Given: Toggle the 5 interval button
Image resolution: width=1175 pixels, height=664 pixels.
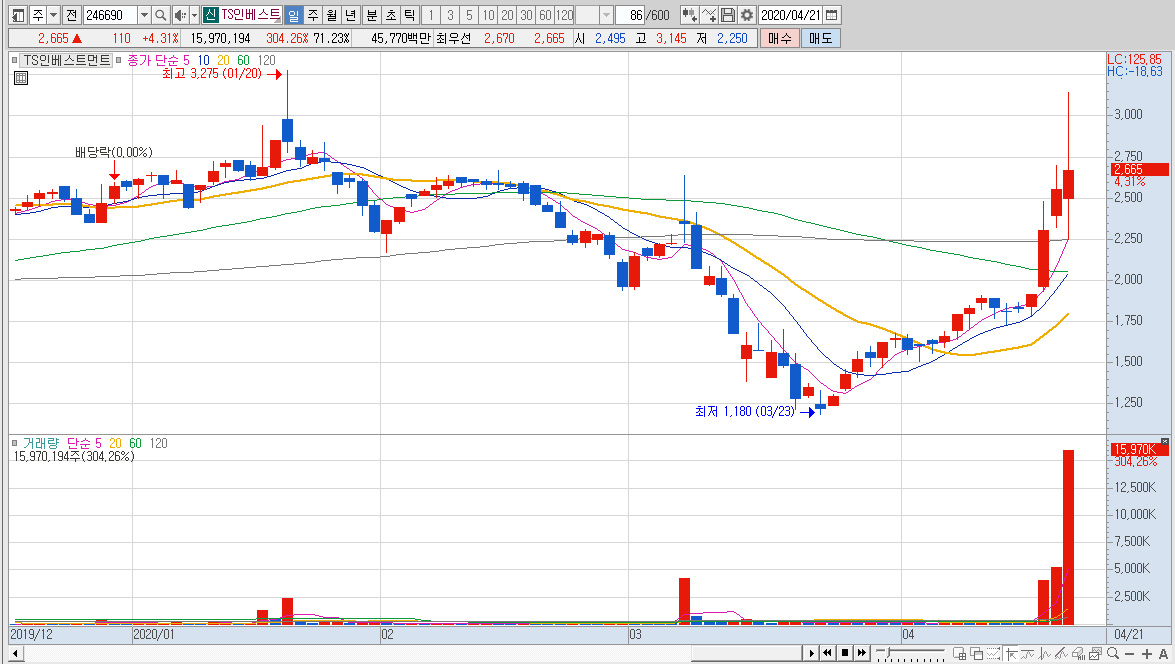Looking at the screenshot, I should (469, 15).
